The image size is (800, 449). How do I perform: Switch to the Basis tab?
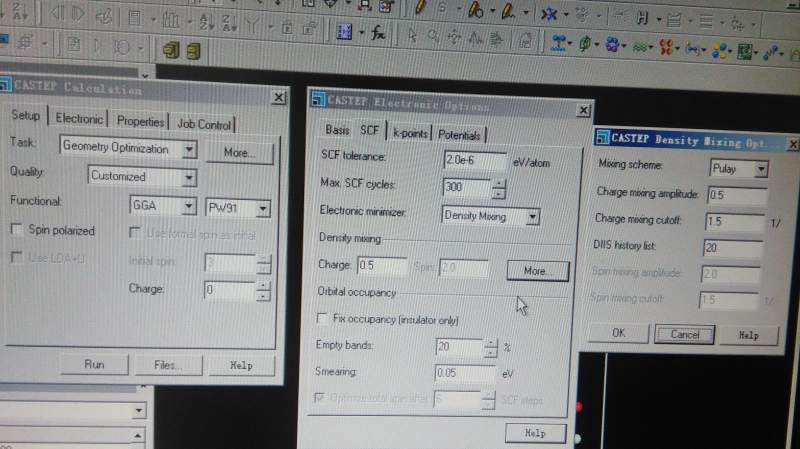coord(337,130)
